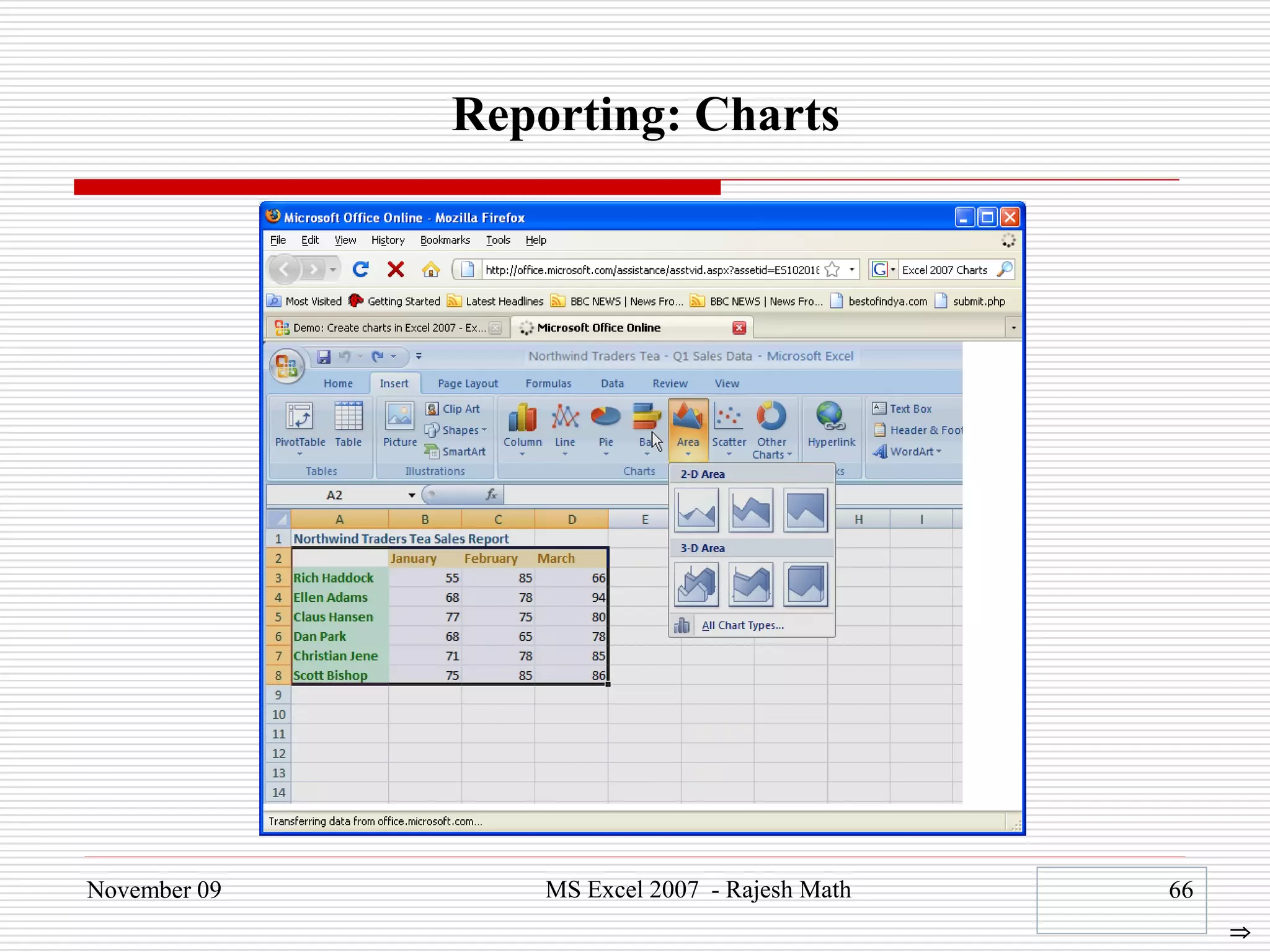Click the Area chart button
Image resolution: width=1270 pixels, height=952 pixels.
point(688,428)
